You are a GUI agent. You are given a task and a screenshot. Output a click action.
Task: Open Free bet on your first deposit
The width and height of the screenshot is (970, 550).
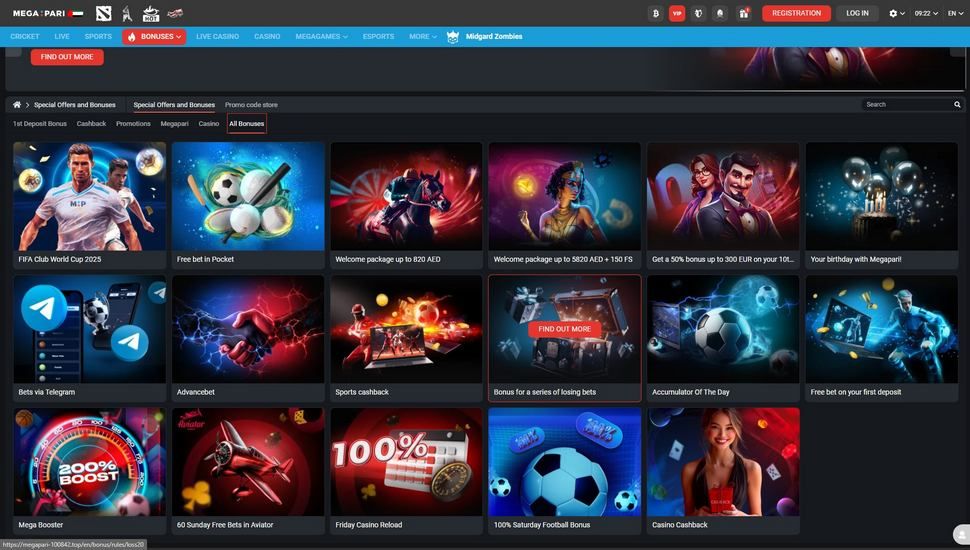[x=882, y=338]
